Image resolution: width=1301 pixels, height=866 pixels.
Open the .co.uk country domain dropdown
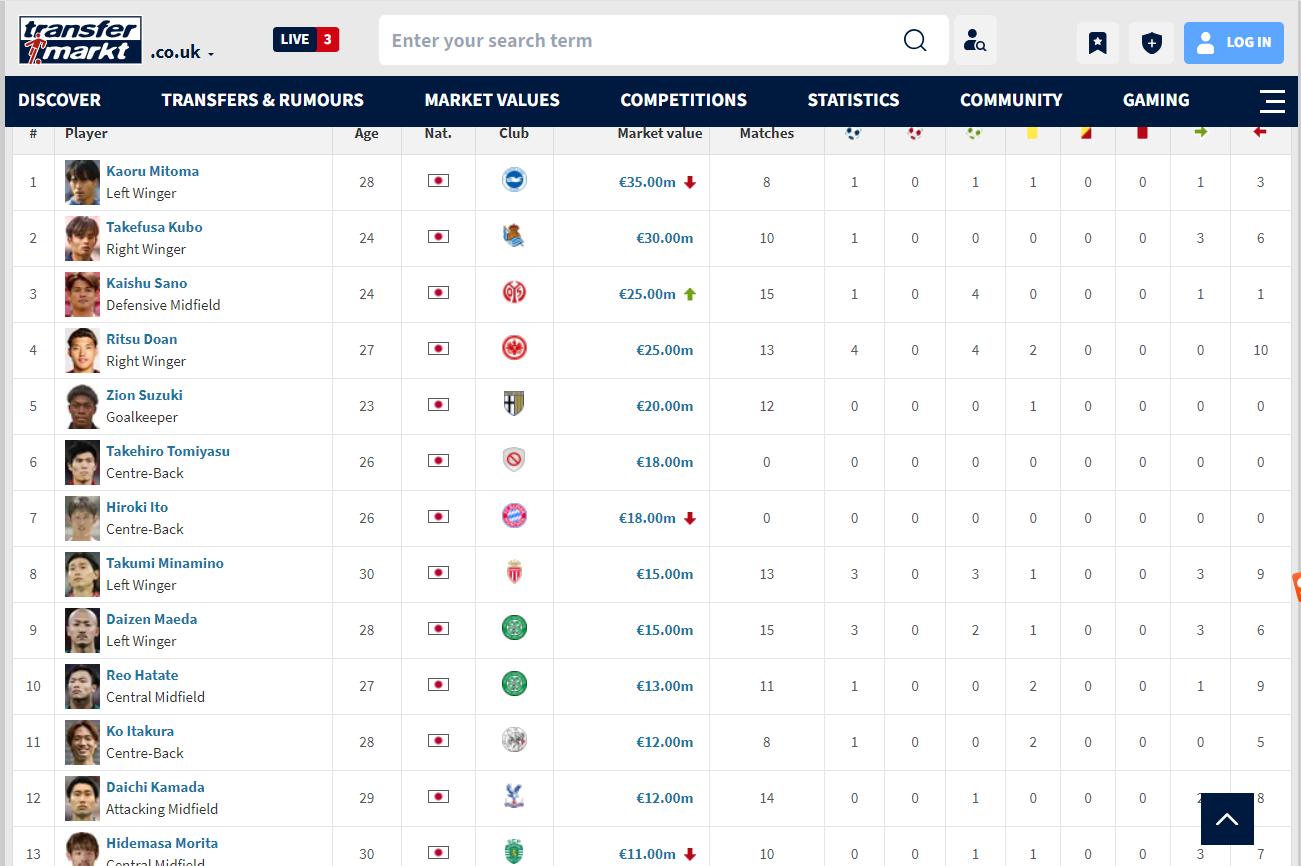coord(182,53)
